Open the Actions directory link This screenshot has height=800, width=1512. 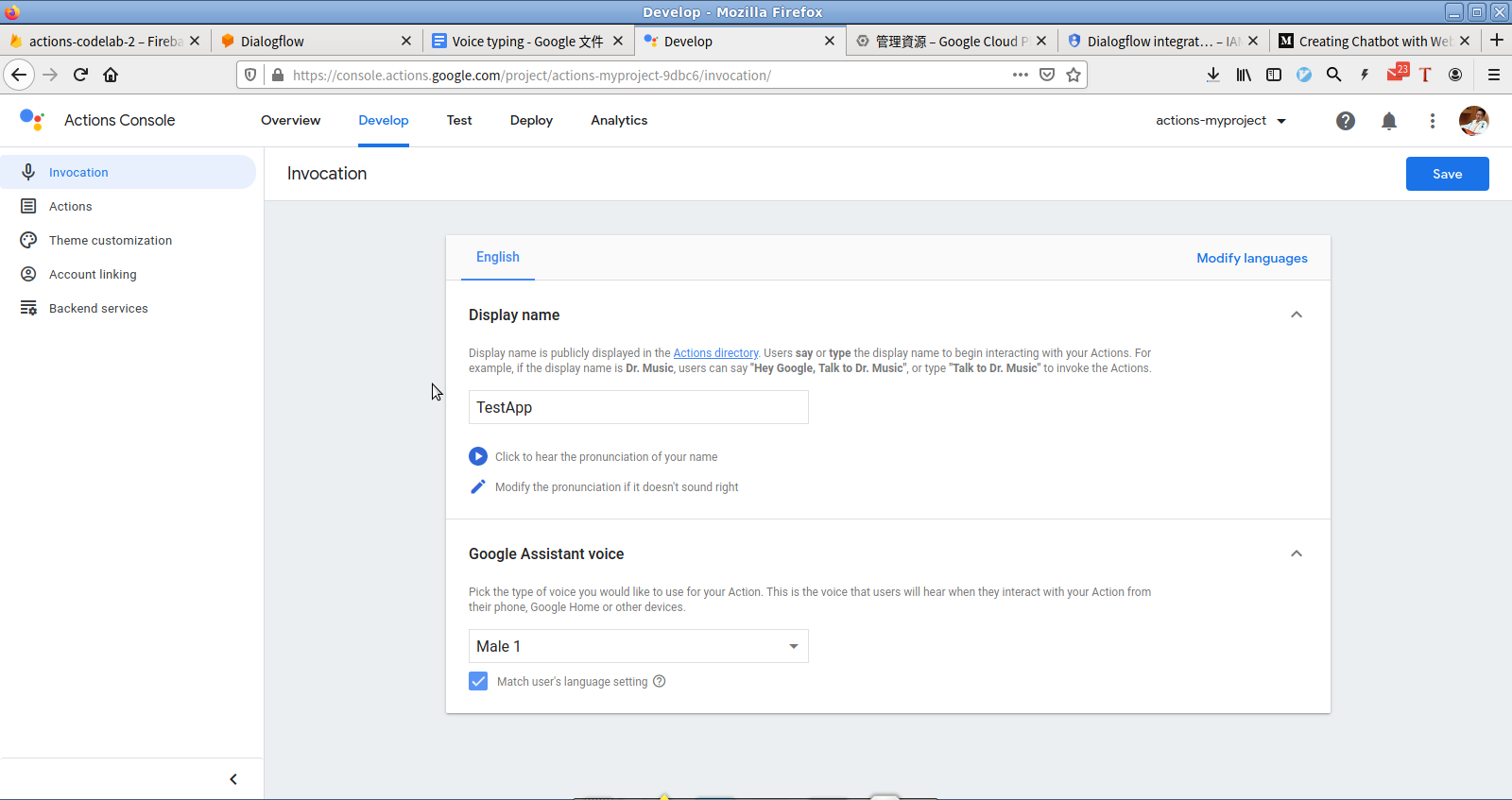coord(715,353)
